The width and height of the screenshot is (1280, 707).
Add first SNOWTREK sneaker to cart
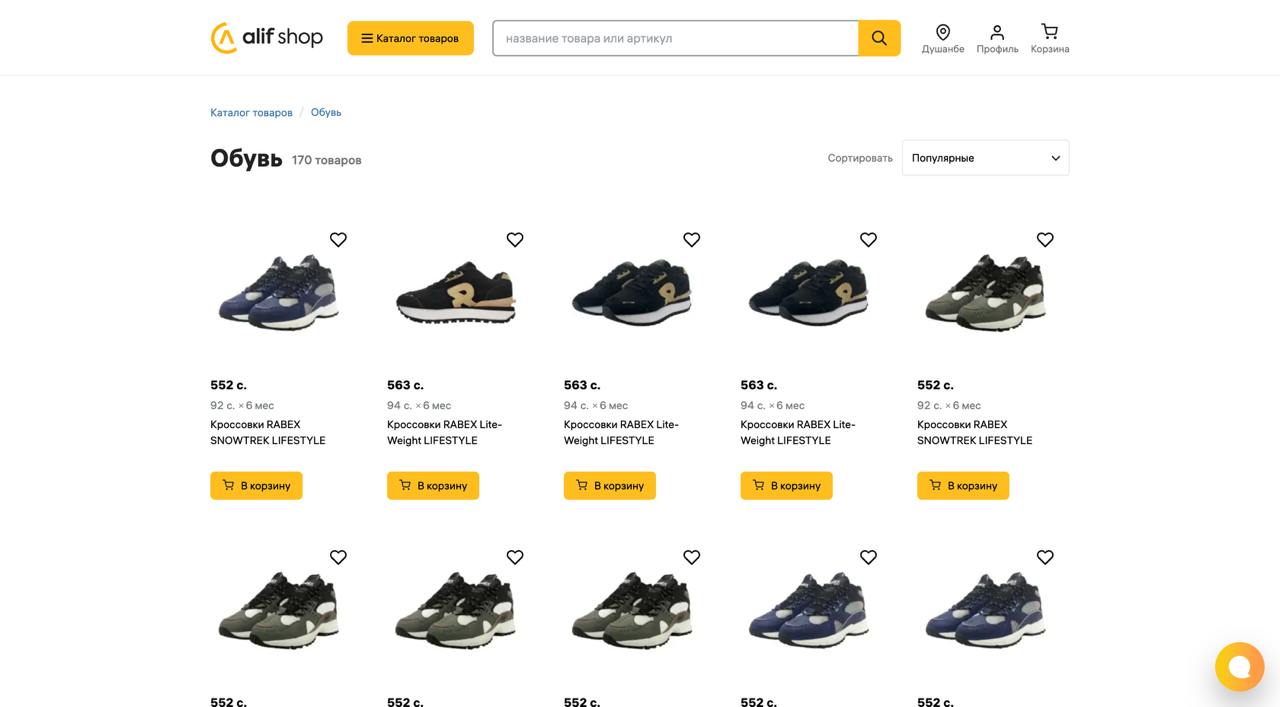click(x=256, y=486)
